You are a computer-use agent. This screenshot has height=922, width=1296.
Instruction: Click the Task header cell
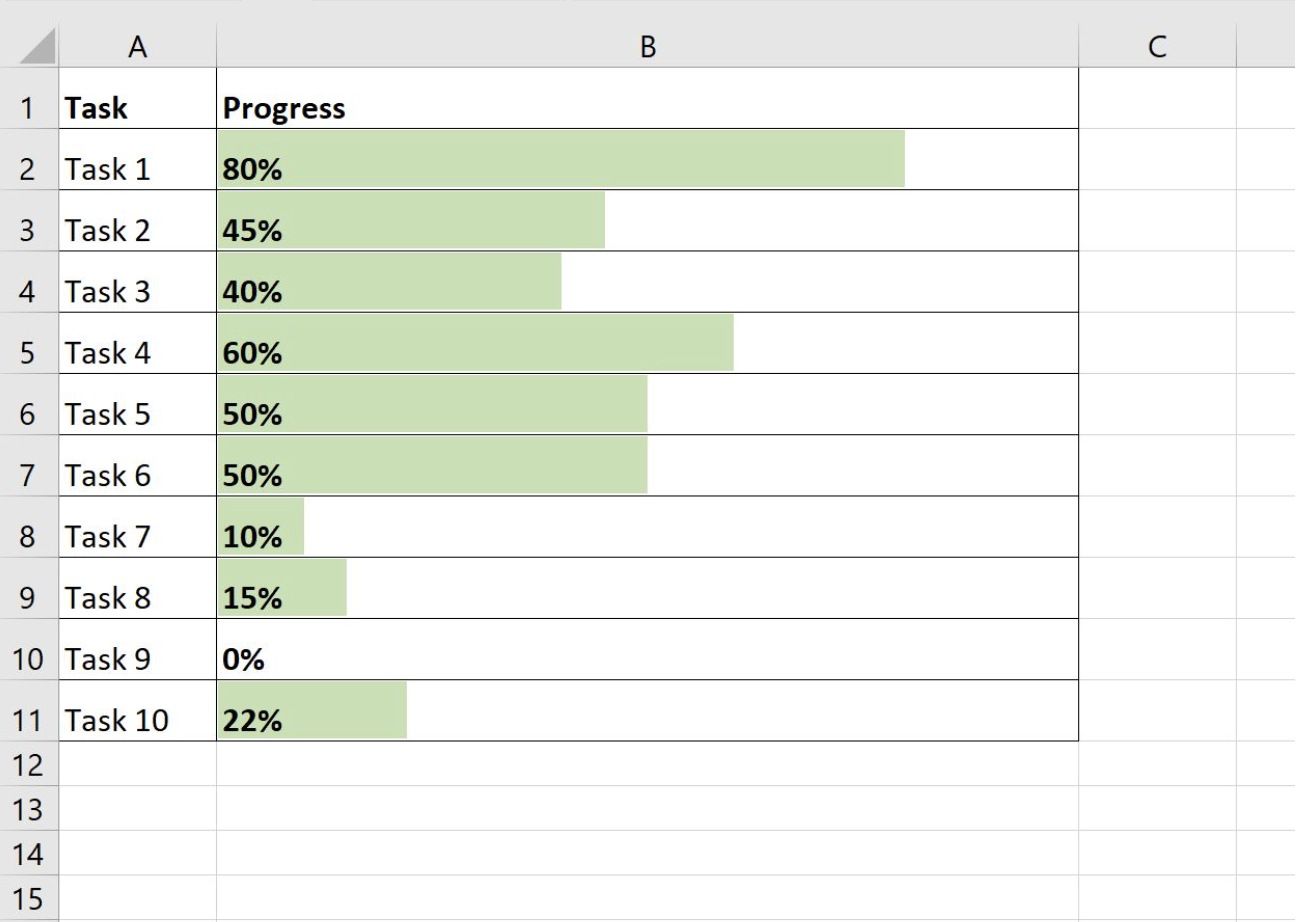tap(138, 108)
